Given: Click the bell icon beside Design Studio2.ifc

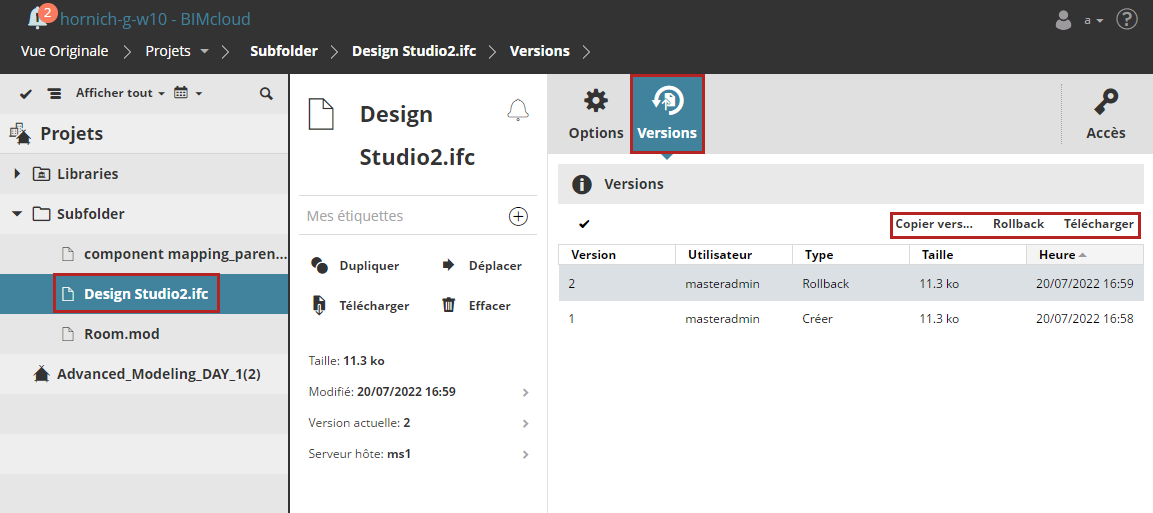Looking at the screenshot, I should coord(518,111).
